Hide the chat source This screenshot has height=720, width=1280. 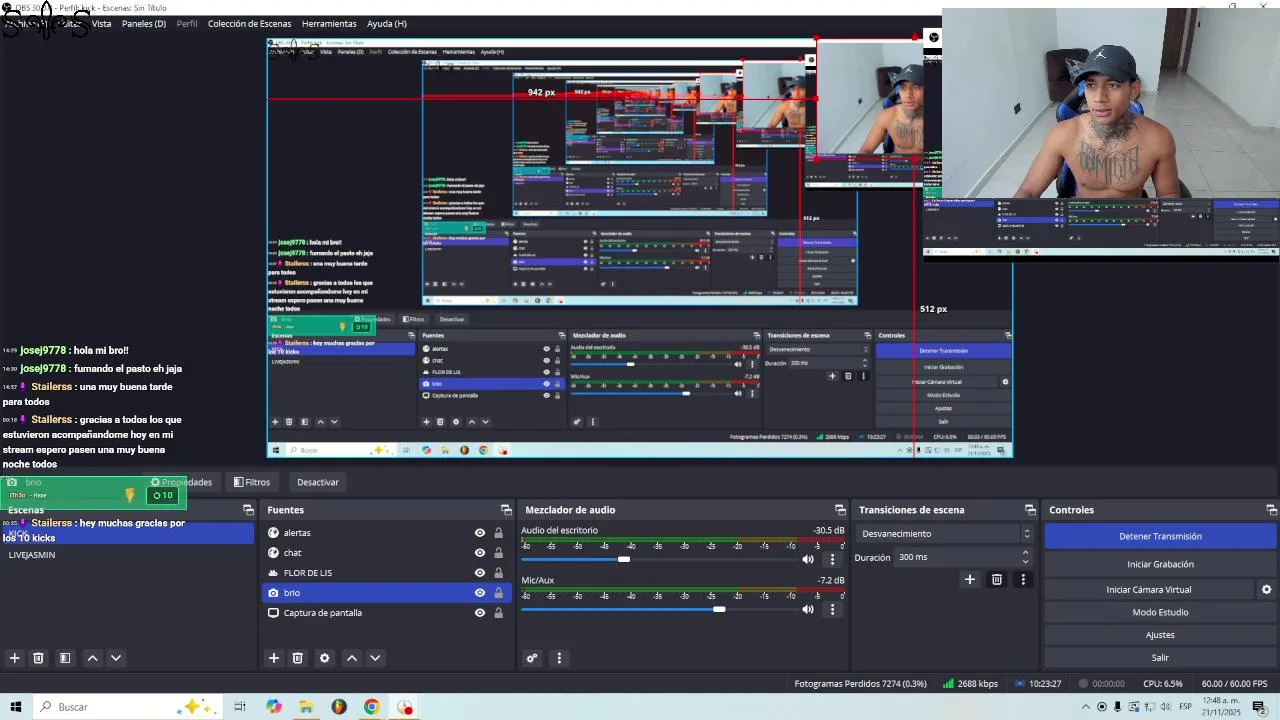480,553
